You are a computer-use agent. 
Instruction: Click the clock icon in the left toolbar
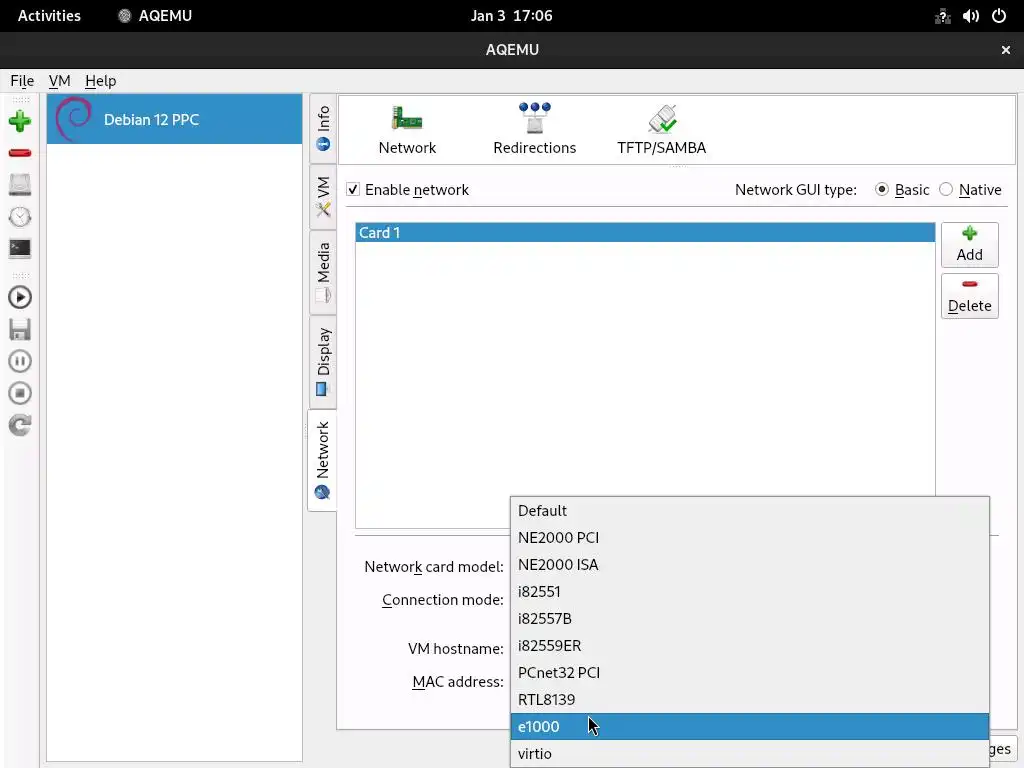(x=20, y=217)
